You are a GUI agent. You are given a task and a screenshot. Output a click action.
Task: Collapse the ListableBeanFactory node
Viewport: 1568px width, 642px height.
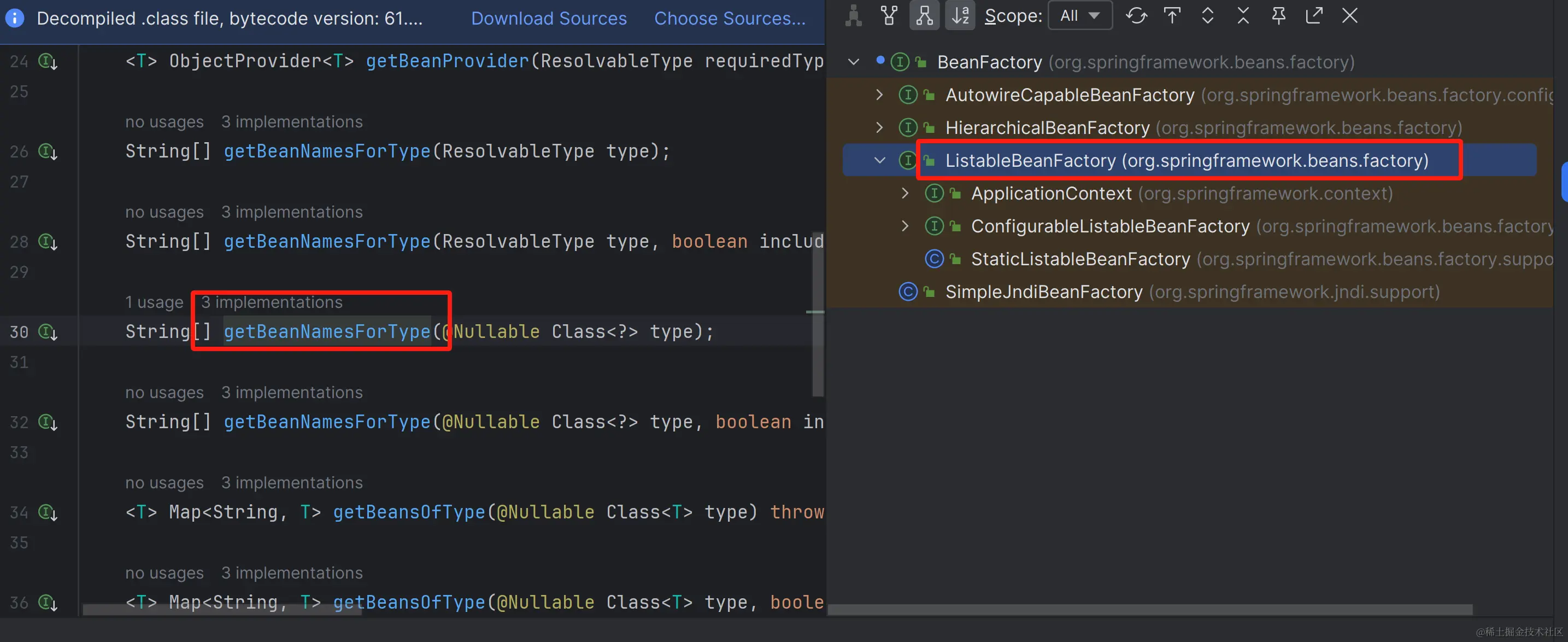tap(879, 160)
